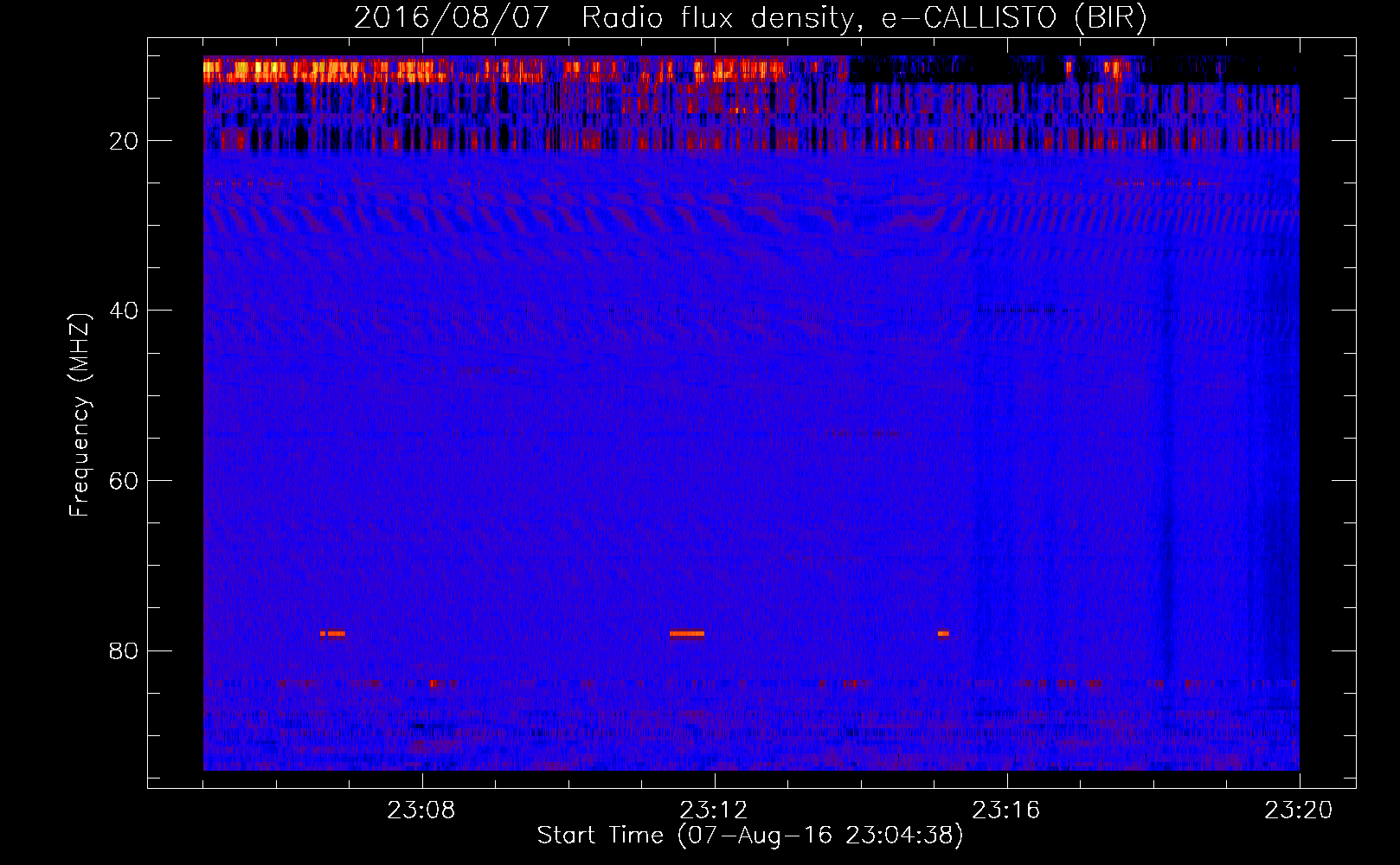
Task: Click the '20' frequency tick label
Action: tap(124, 141)
